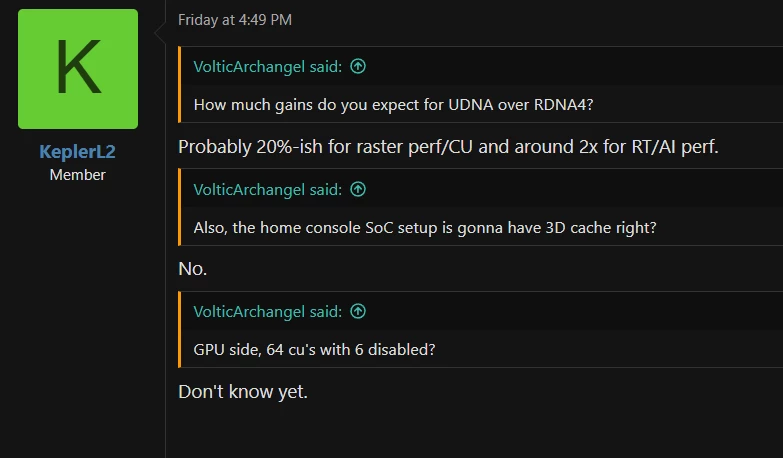The height and width of the screenshot is (458, 783).
Task: Click the reply starting with 'Probably 20%-ish'
Action: click(x=448, y=146)
